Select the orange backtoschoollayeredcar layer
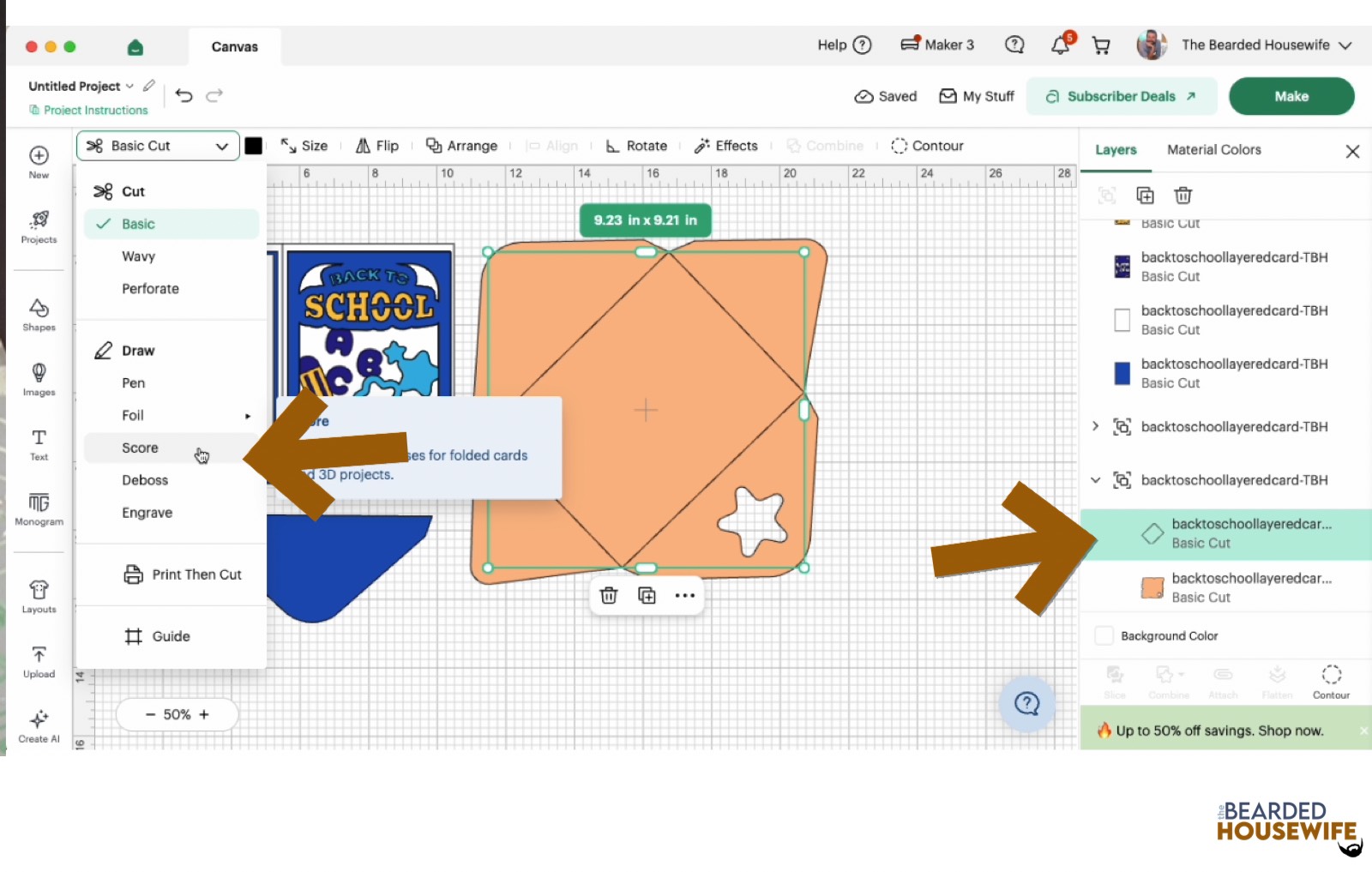The height and width of the screenshot is (872, 1372). coord(1226,587)
